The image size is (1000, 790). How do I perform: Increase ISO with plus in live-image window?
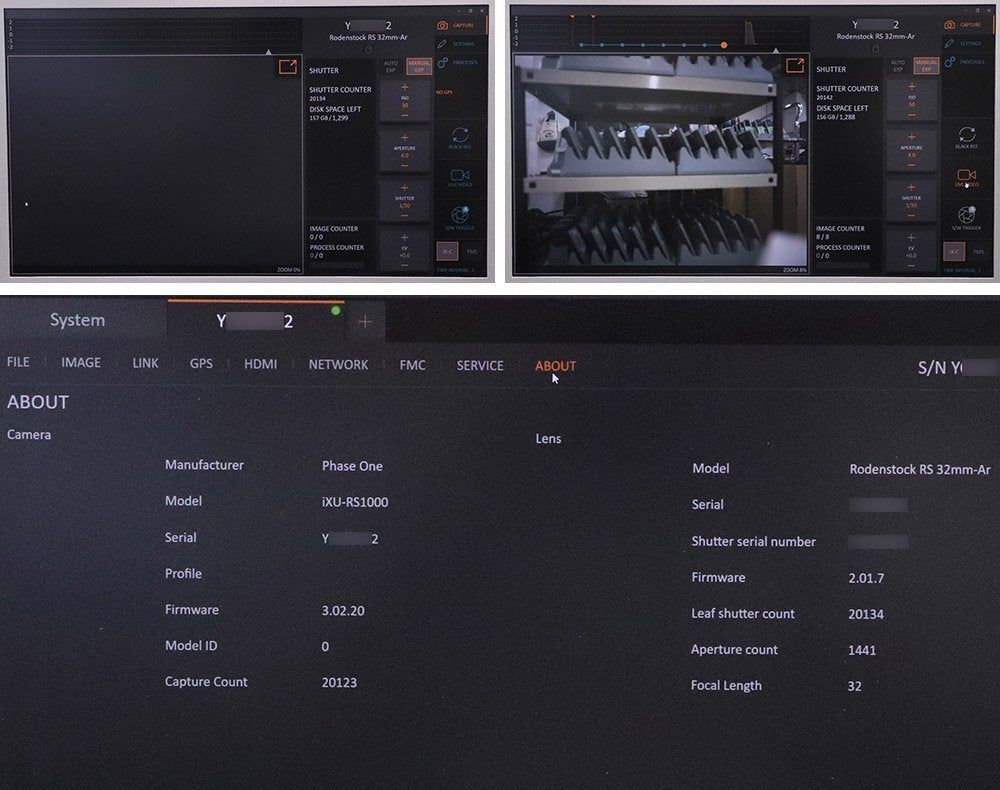tap(911, 87)
